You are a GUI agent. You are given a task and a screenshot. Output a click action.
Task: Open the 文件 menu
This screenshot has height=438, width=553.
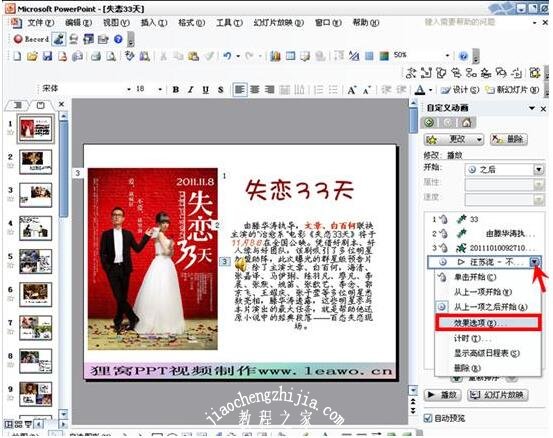click(x=41, y=23)
